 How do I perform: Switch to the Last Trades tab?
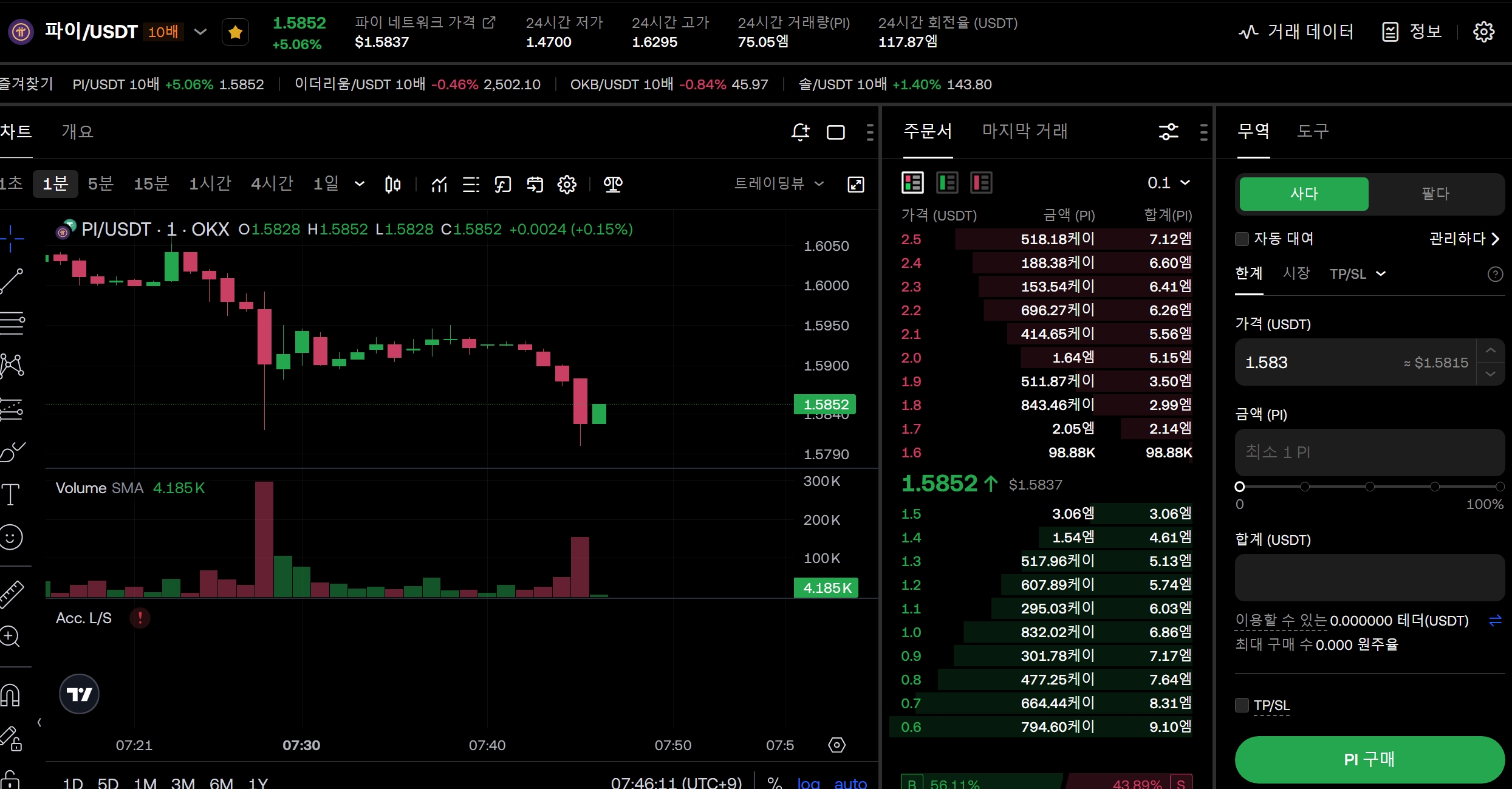(1024, 131)
